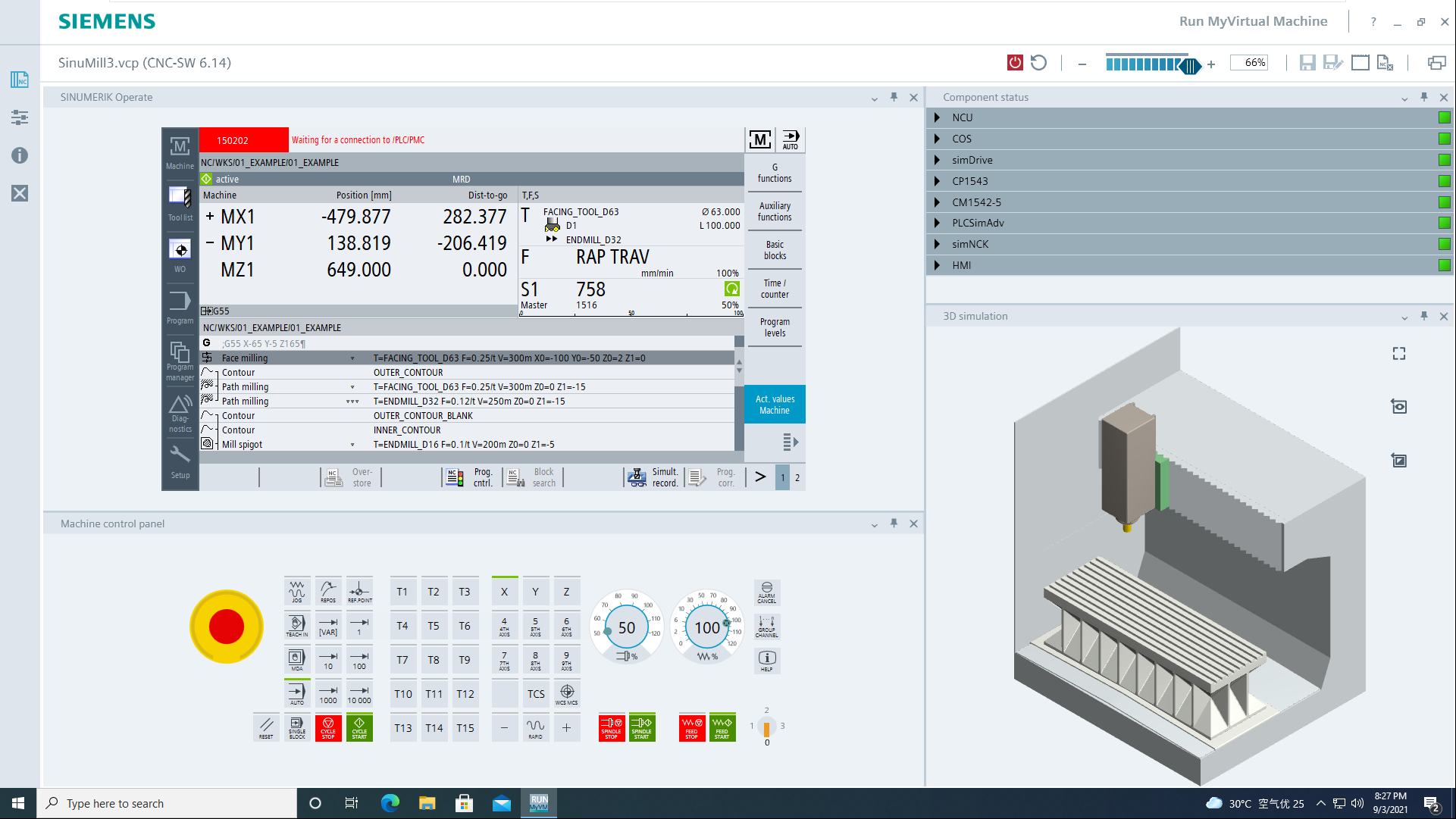Screen dimensions: 1456x819
Task: Expand the PLCSimAdv component row
Action: point(938,223)
